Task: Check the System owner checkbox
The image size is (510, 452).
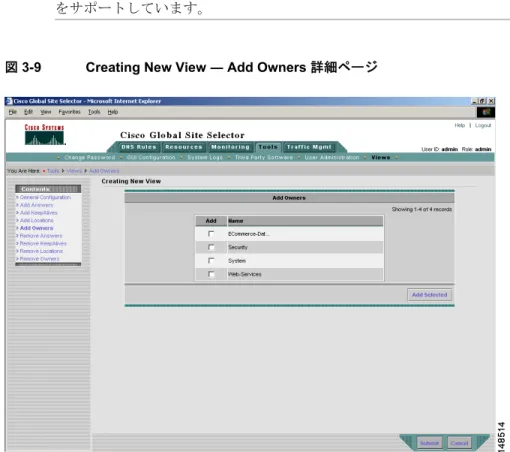Action: (x=211, y=260)
